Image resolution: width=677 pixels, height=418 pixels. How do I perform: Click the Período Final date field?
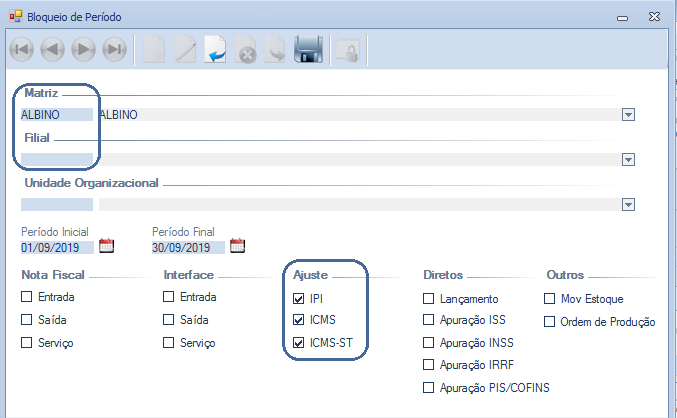tap(188, 247)
